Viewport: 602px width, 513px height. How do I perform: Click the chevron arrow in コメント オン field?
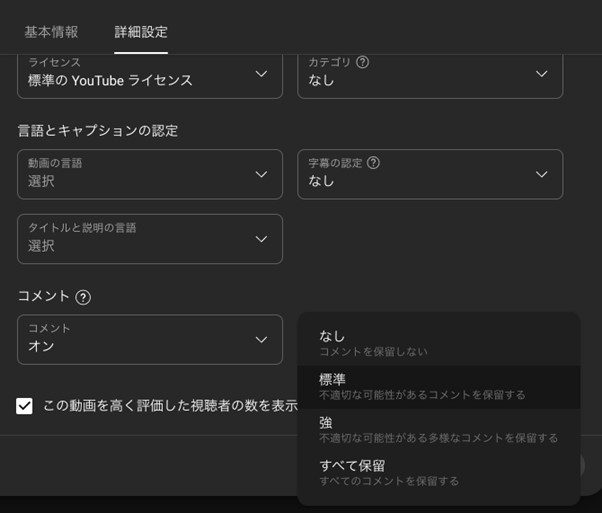(261, 340)
